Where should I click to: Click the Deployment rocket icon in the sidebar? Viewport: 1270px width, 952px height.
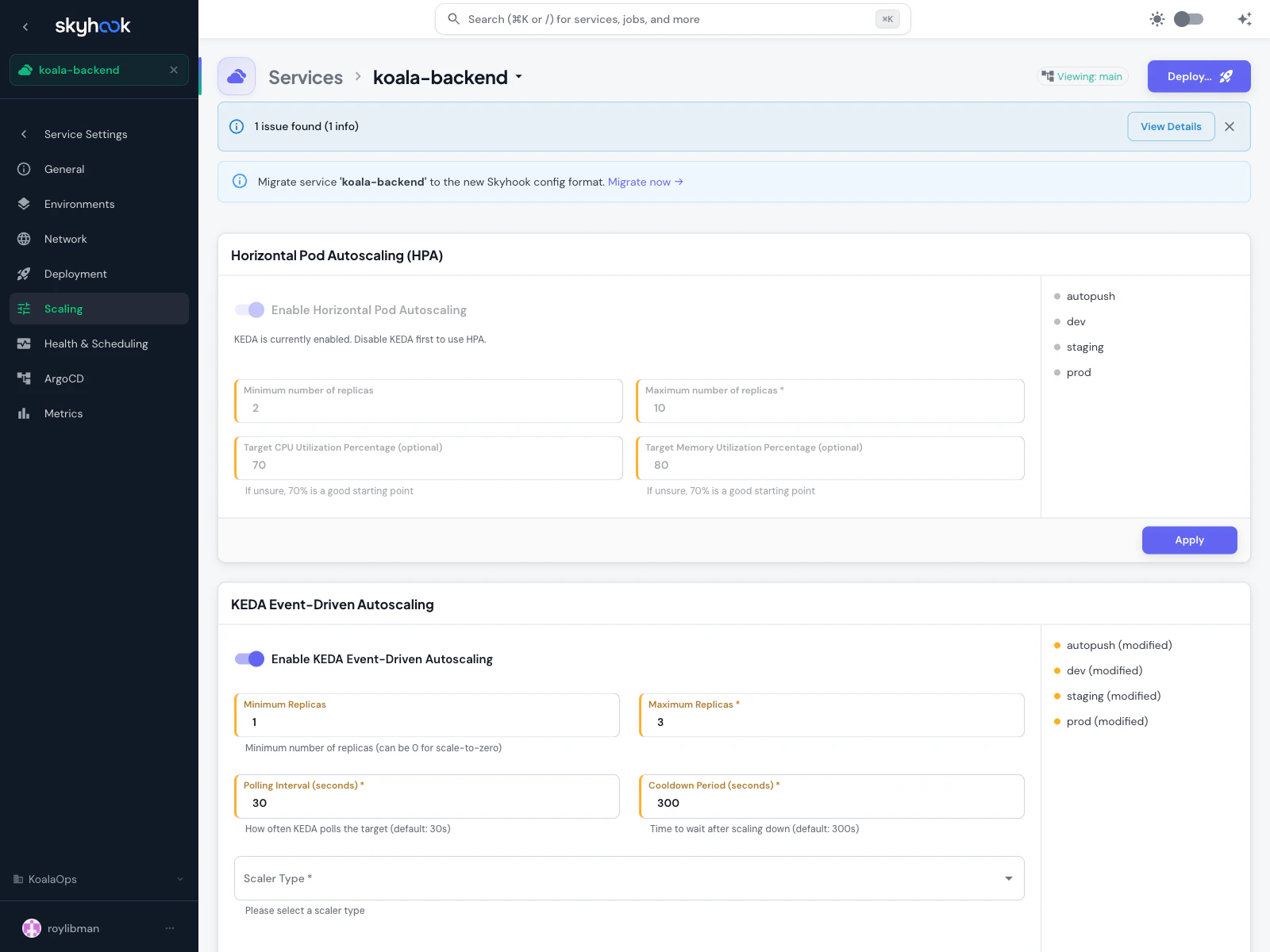pyautogui.click(x=24, y=274)
